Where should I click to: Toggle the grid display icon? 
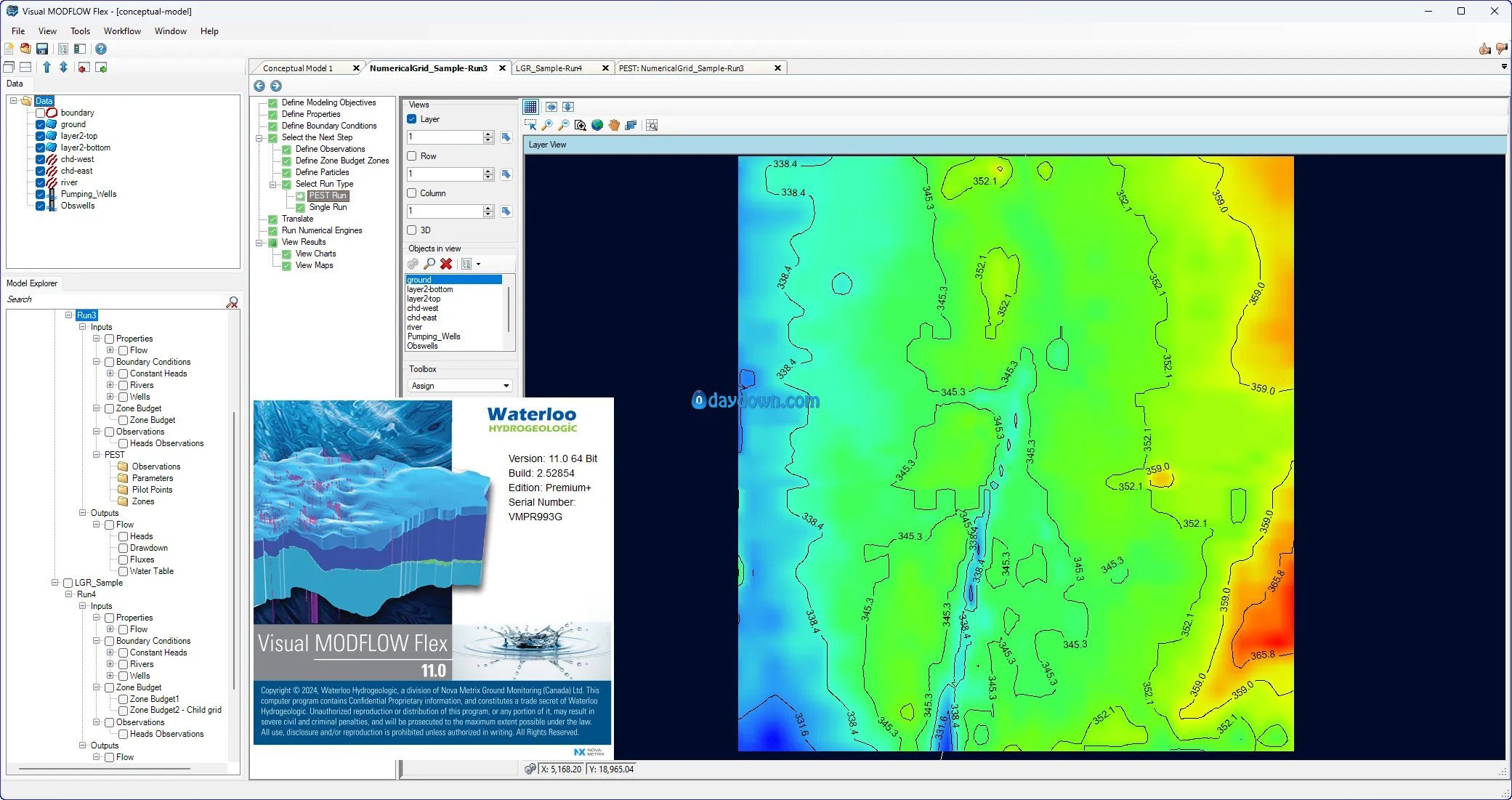click(530, 107)
